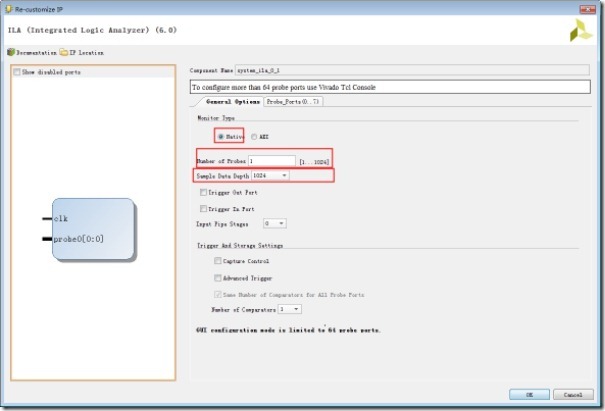The image size is (605, 411).
Task: Click the Re-customize IP title bar icon
Action: pyautogui.click(x=8, y=9)
